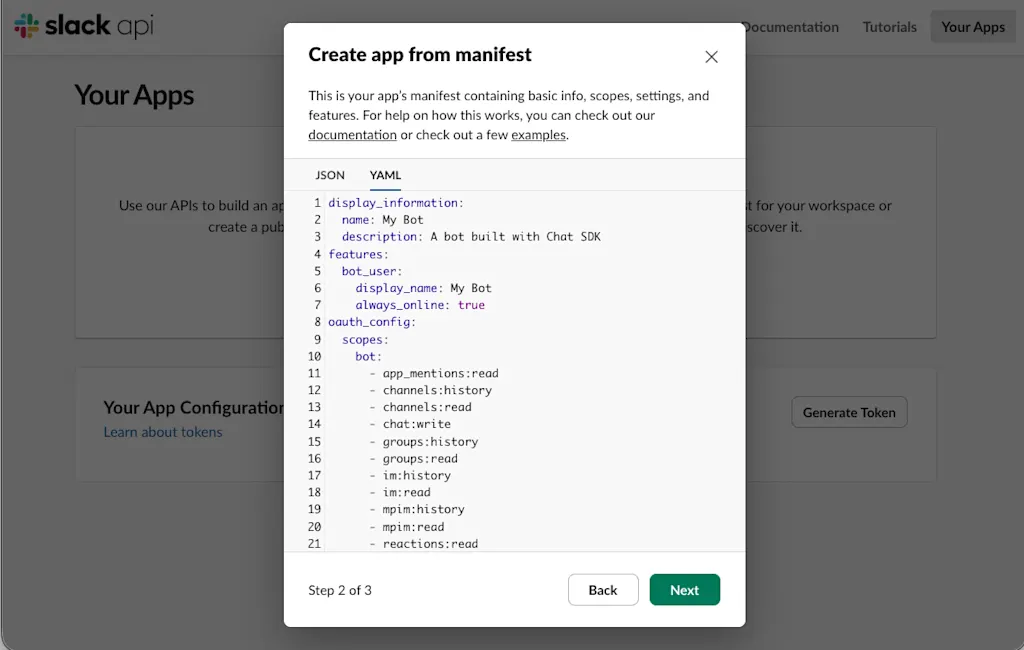Click the Step 2 of 3 label
Screen dimensions: 1024x650
pyautogui.click(x=340, y=591)
